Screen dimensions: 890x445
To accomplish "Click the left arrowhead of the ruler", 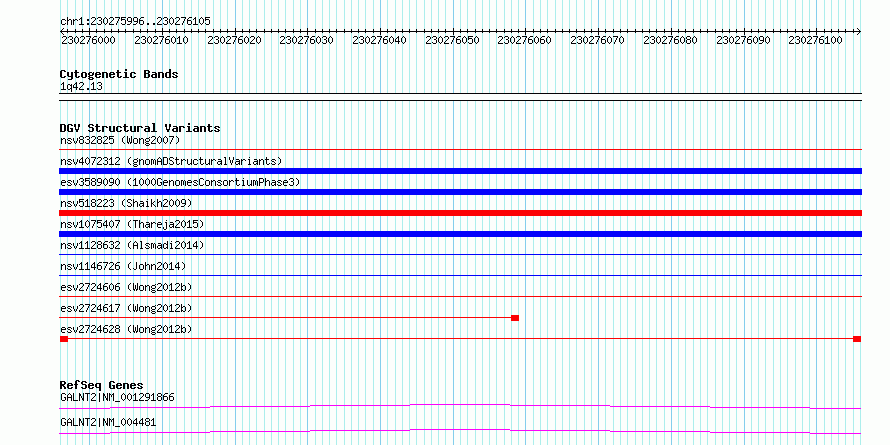I will tap(62, 32).
